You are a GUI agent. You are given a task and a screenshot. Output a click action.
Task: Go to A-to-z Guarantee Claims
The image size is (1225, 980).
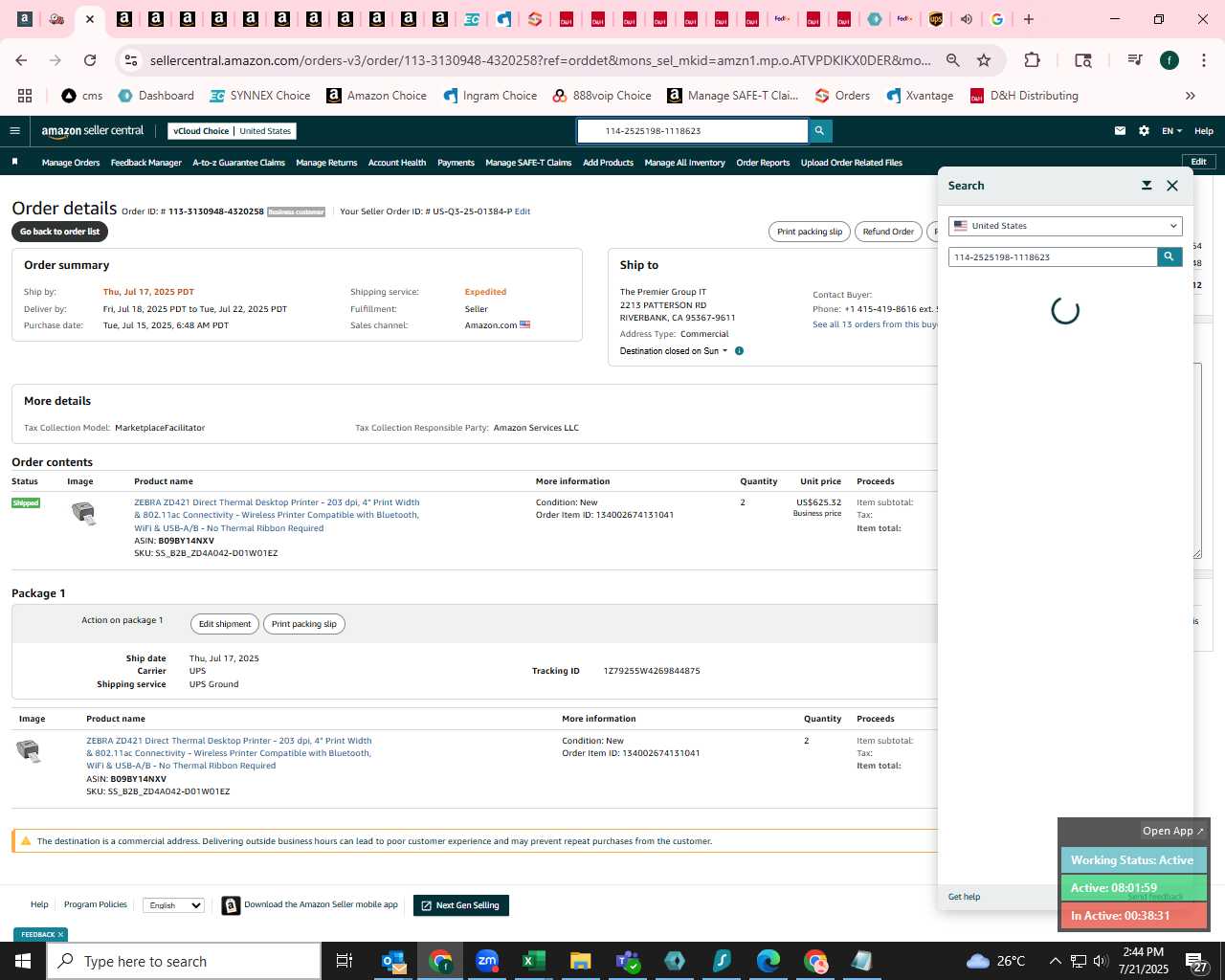(238, 163)
